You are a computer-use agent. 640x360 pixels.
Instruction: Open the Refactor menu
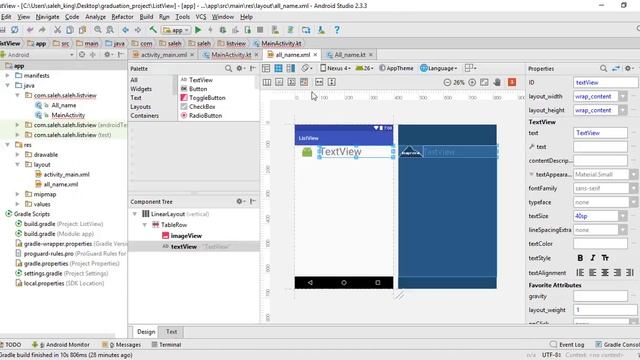122,17
